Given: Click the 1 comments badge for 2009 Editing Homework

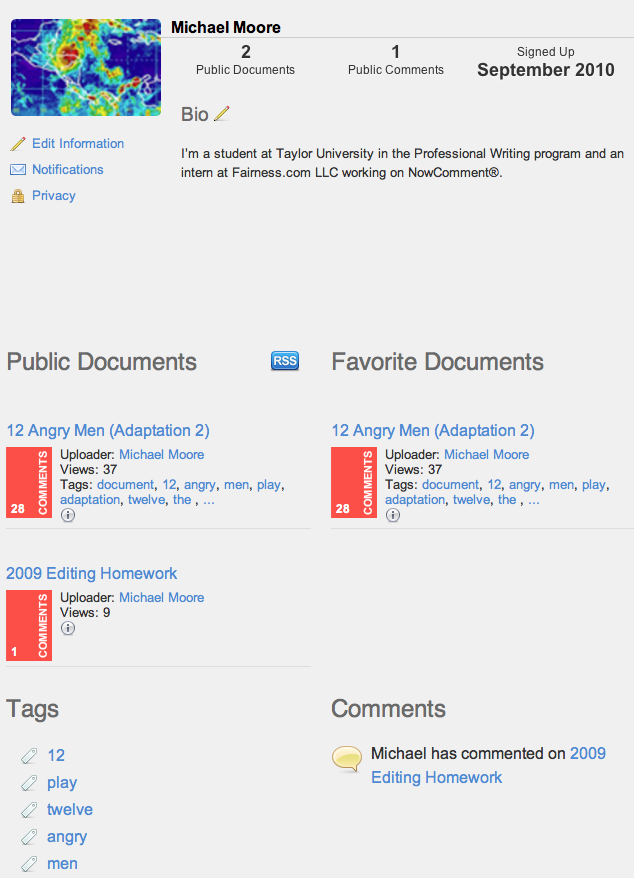Looking at the screenshot, I should coord(29,625).
